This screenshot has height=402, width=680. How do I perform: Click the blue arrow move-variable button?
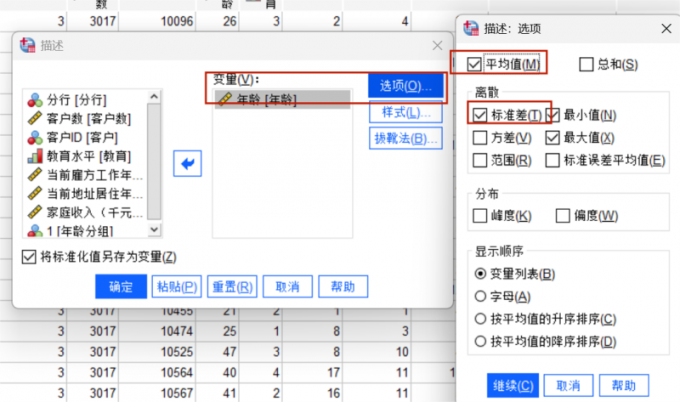187,161
